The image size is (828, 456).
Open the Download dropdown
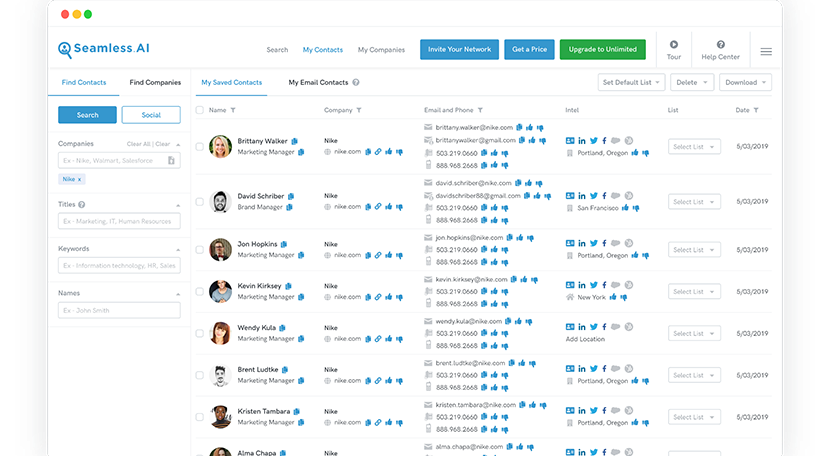point(745,82)
